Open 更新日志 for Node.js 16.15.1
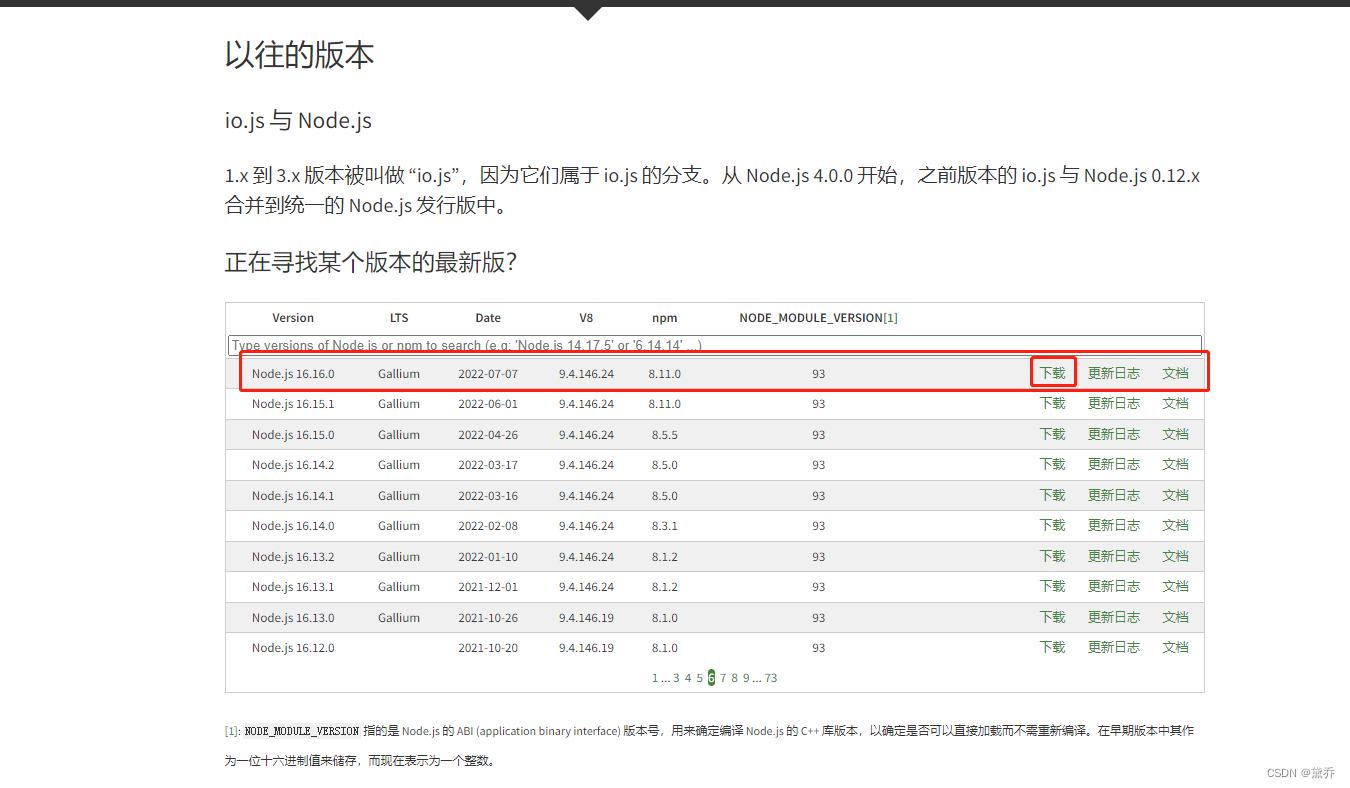Image resolution: width=1350 pixels, height=788 pixels. (x=1114, y=404)
